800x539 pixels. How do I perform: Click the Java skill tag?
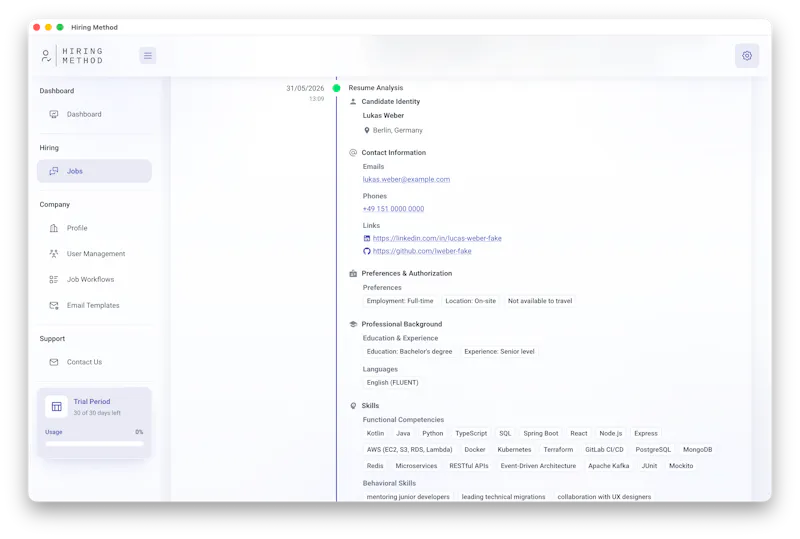click(x=403, y=433)
